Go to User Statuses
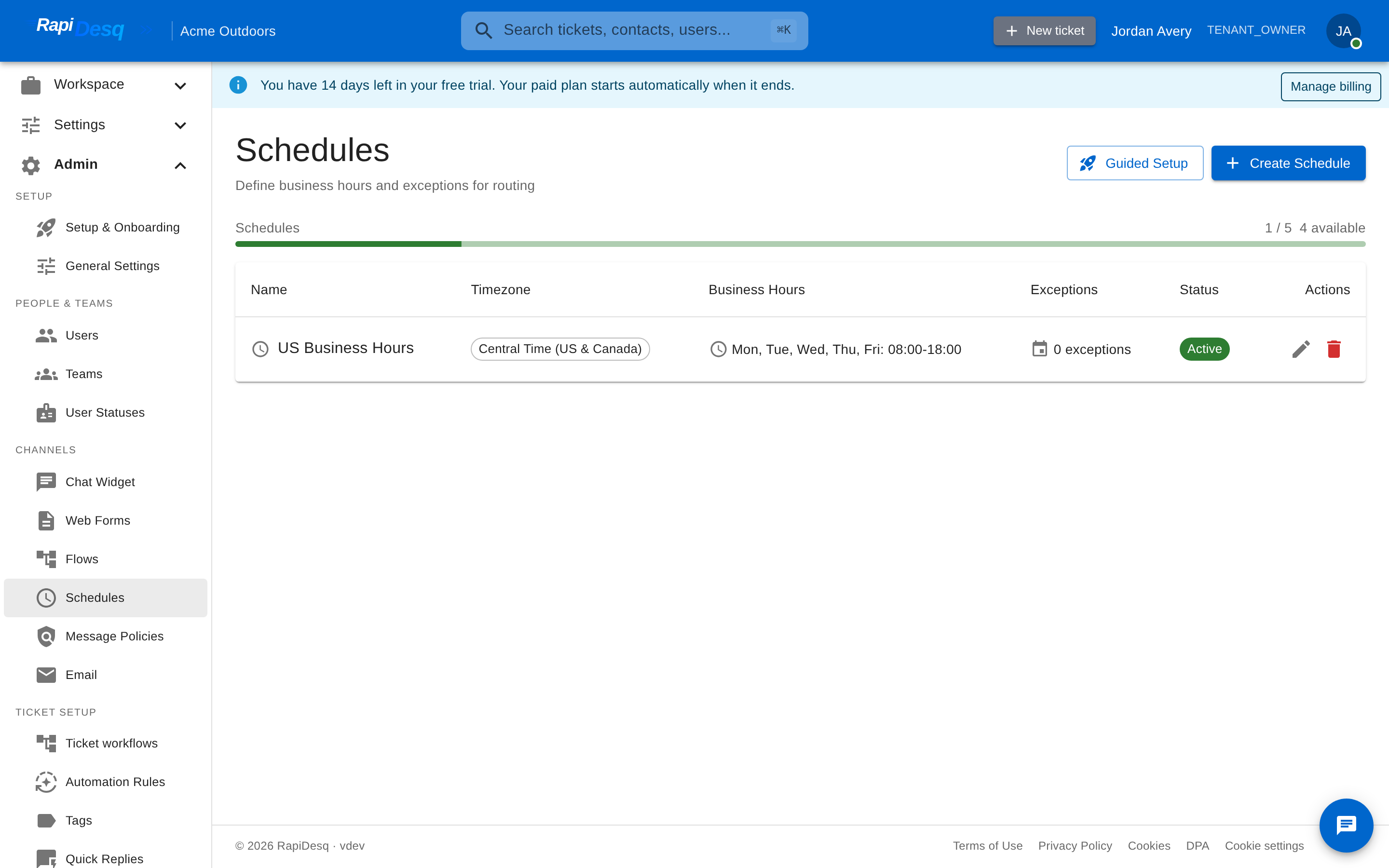The height and width of the screenshot is (868, 1389). pos(106,412)
